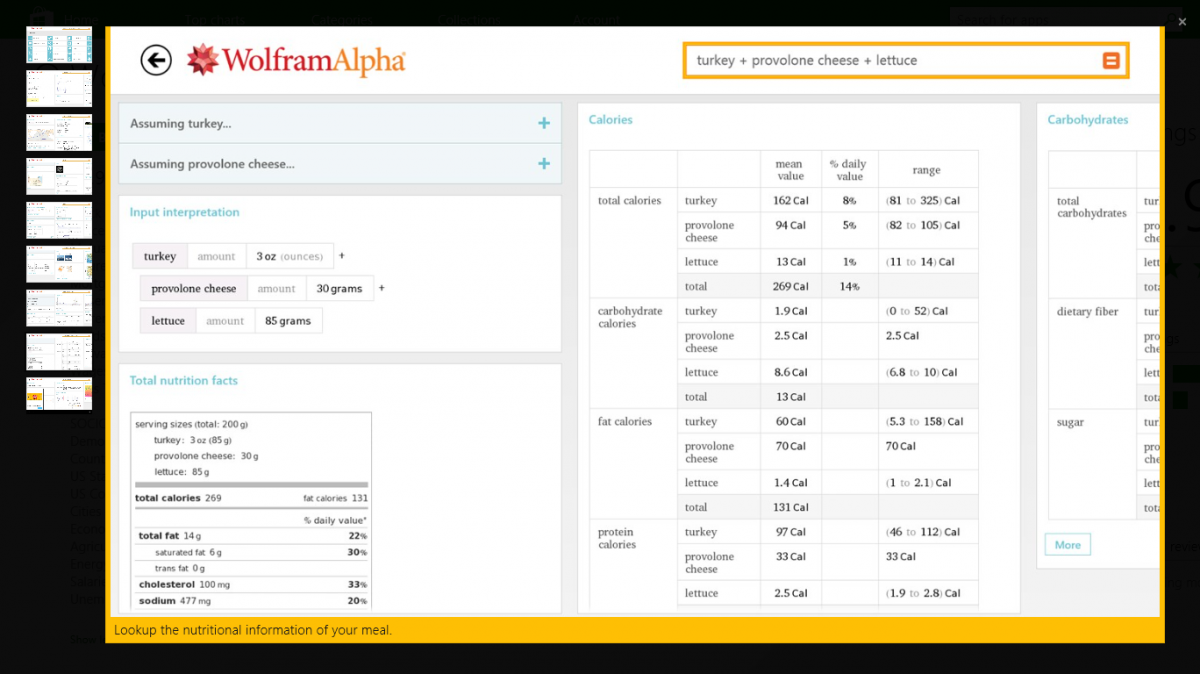
Task: Click the back arrow beside the WolframAlpha logo
Action: click(x=156, y=60)
